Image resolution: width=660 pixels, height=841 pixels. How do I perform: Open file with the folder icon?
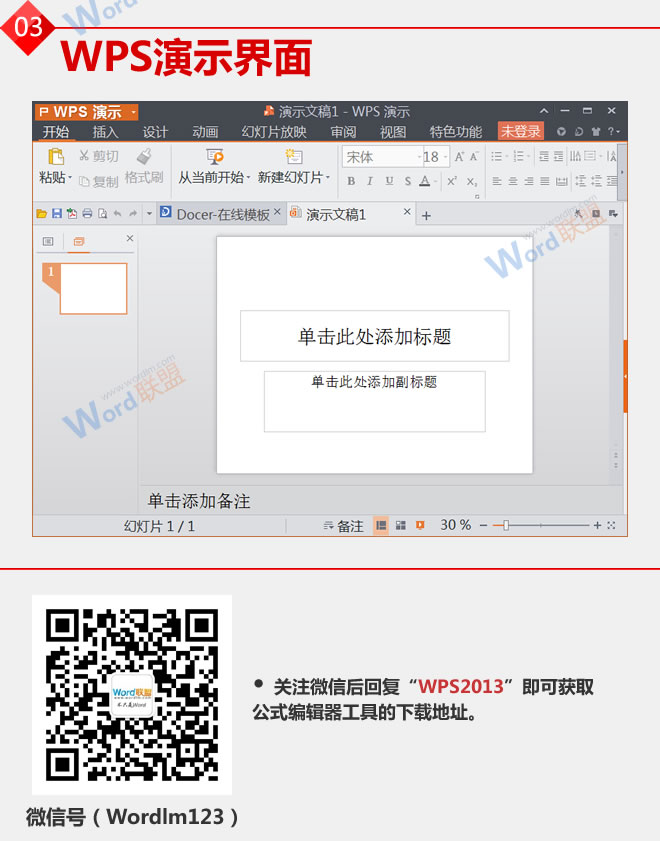click(41, 214)
